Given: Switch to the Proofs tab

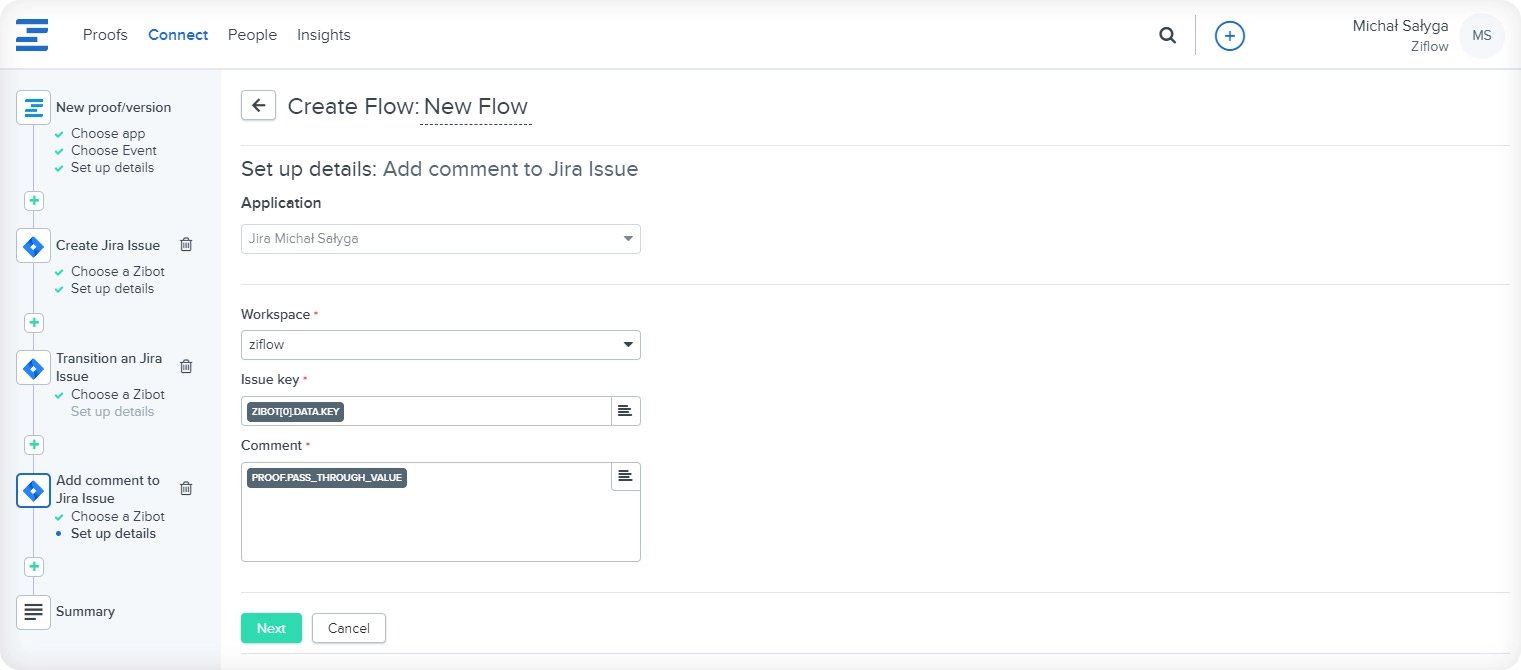Looking at the screenshot, I should 105,35.
